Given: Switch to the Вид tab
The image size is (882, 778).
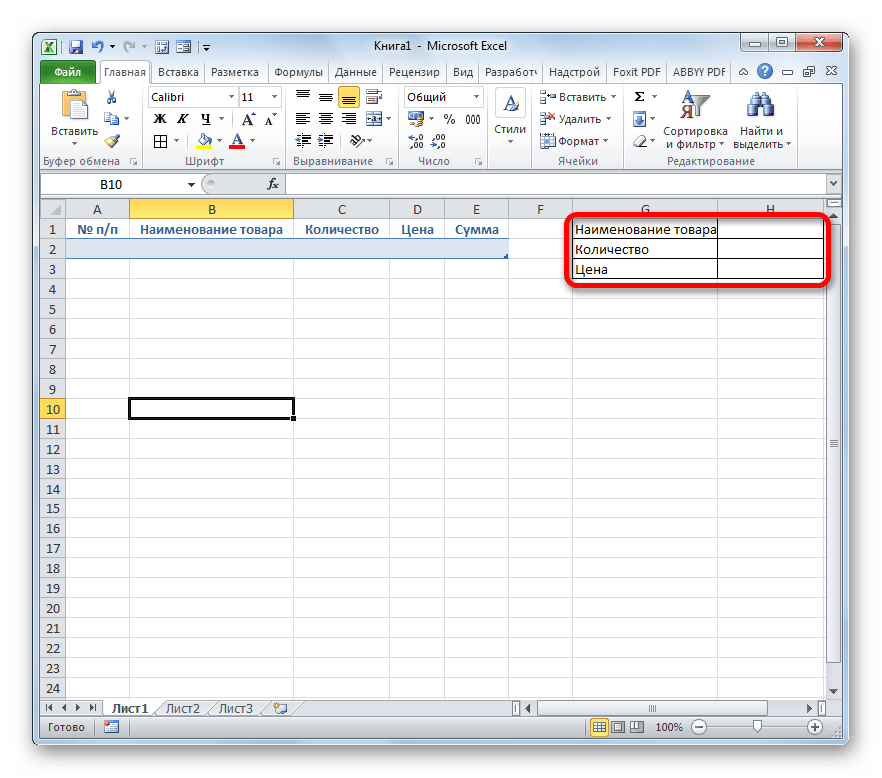Looking at the screenshot, I should (x=463, y=72).
